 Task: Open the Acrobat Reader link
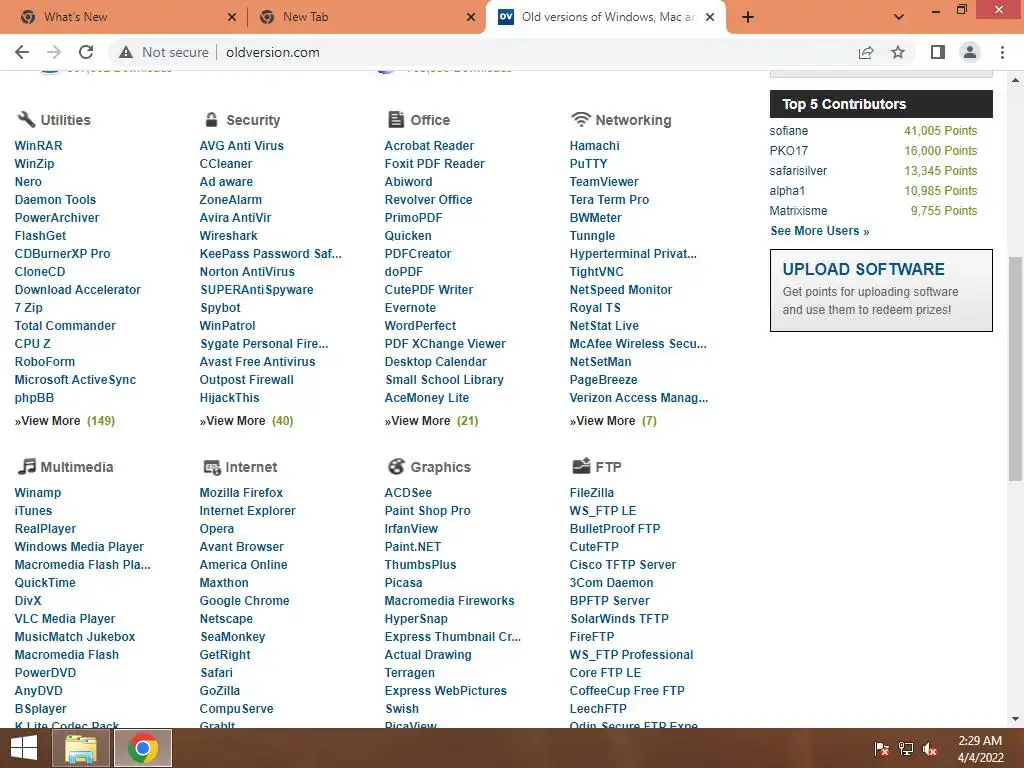pos(429,146)
